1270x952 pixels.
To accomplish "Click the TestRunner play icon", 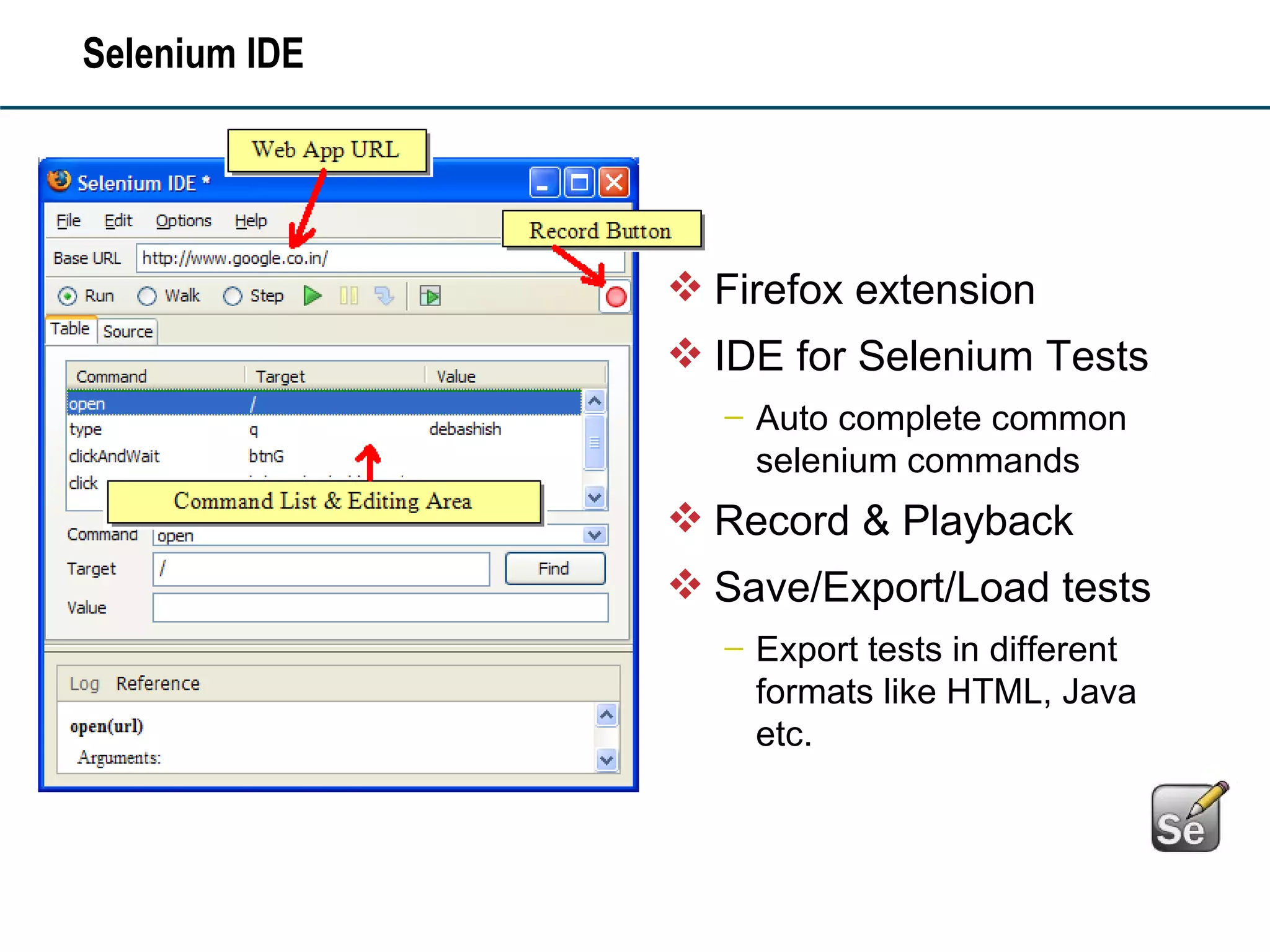I will [x=430, y=296].
